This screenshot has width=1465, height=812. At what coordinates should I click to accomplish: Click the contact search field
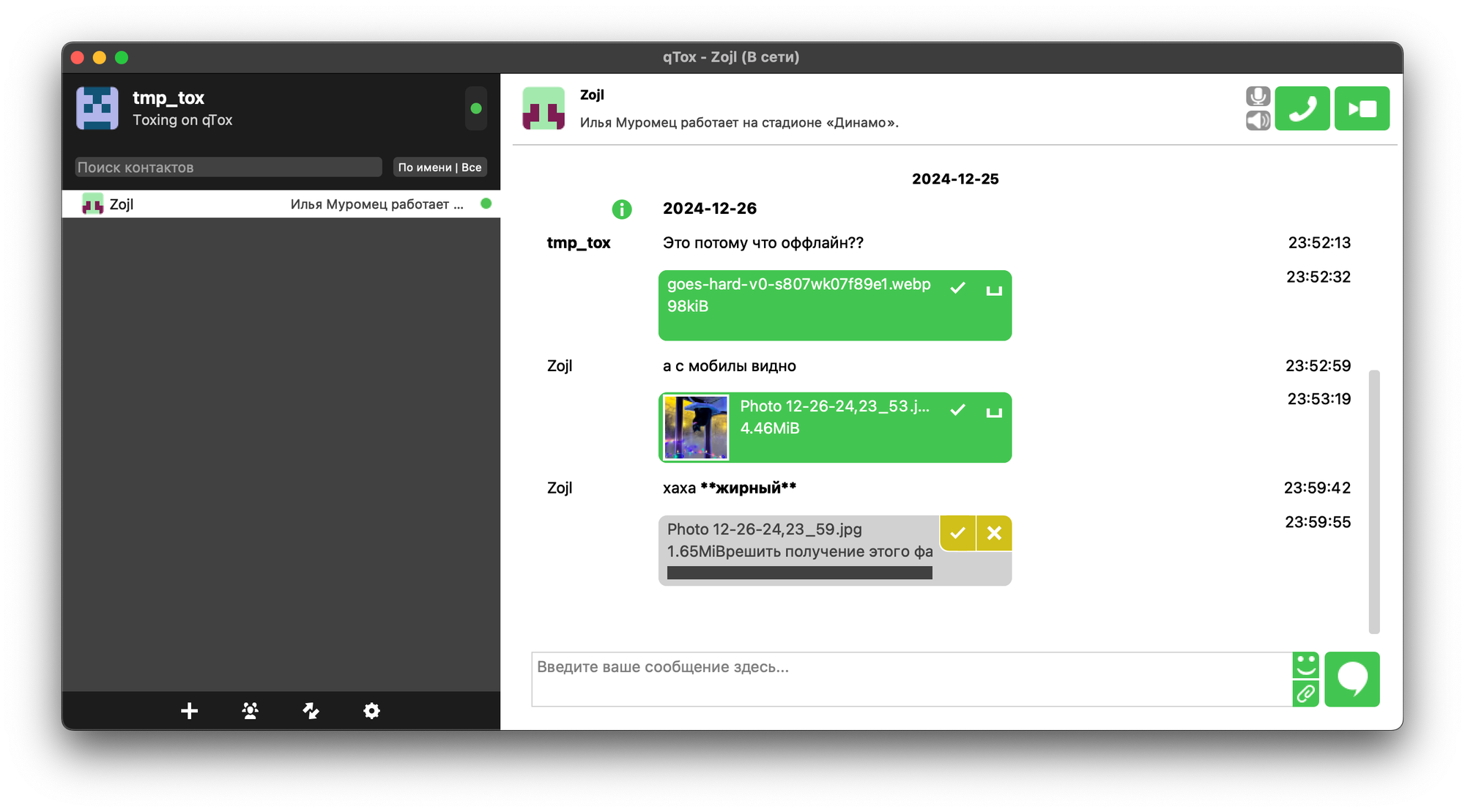click(228, 167)
